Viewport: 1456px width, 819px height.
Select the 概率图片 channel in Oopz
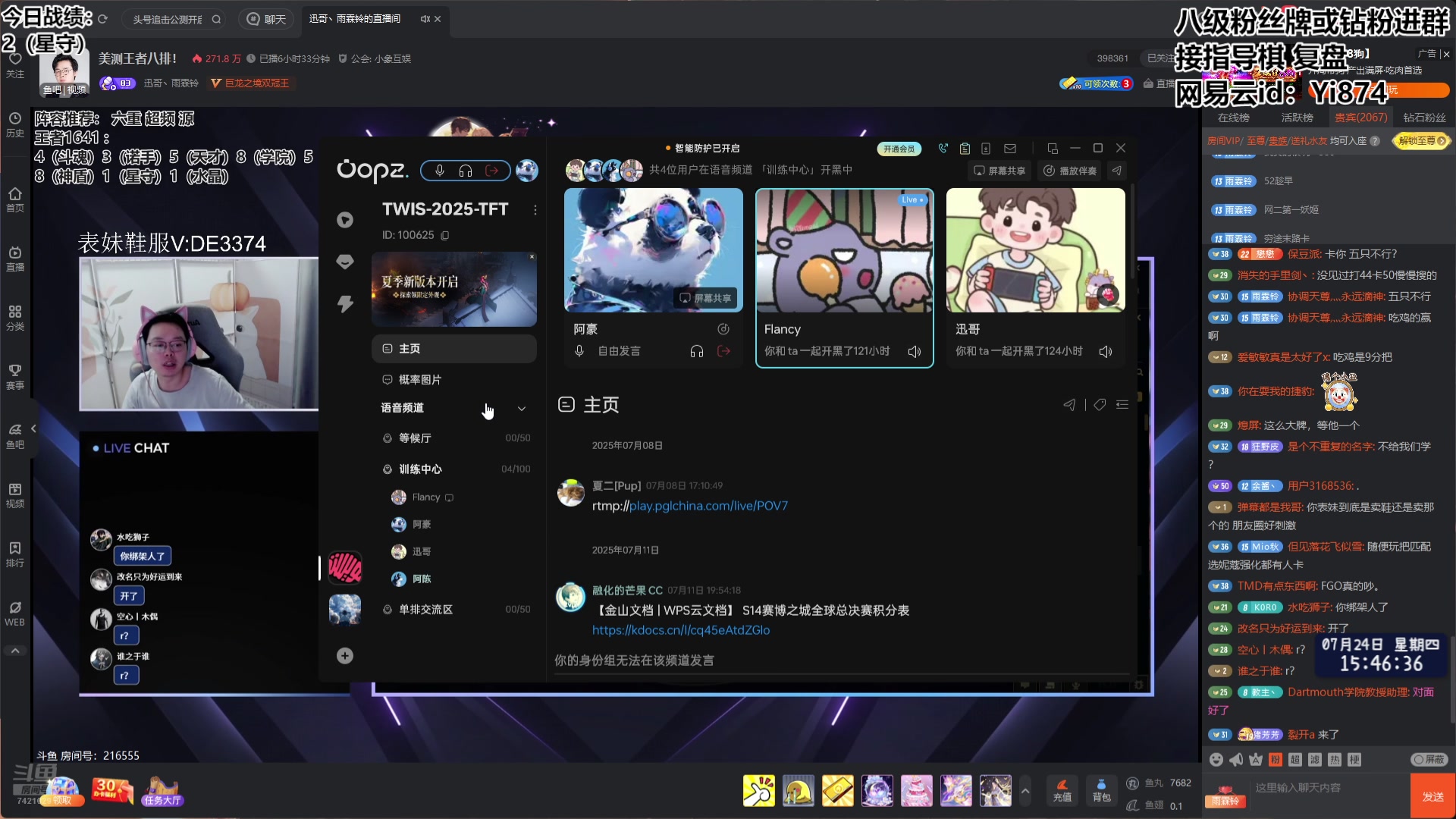point(453,380)
